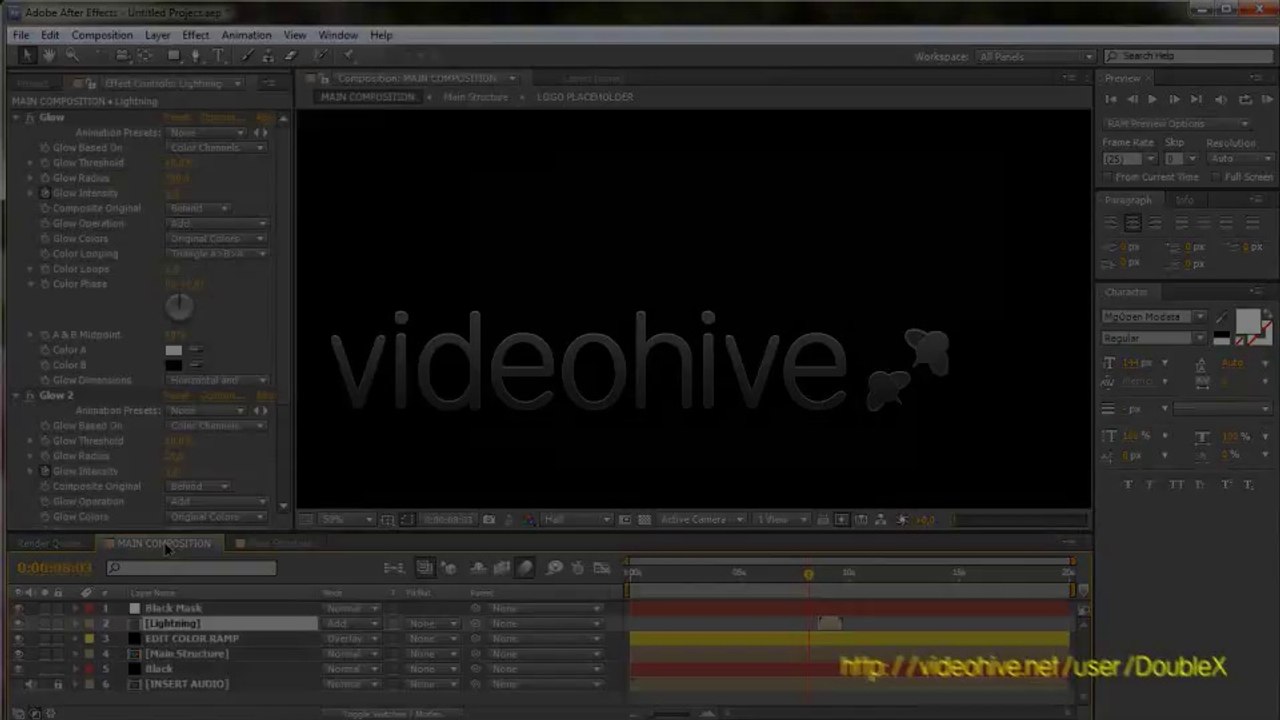Start RAM preview from Preview panel
Screen dimensions: 1280x720
(1266, 100)
